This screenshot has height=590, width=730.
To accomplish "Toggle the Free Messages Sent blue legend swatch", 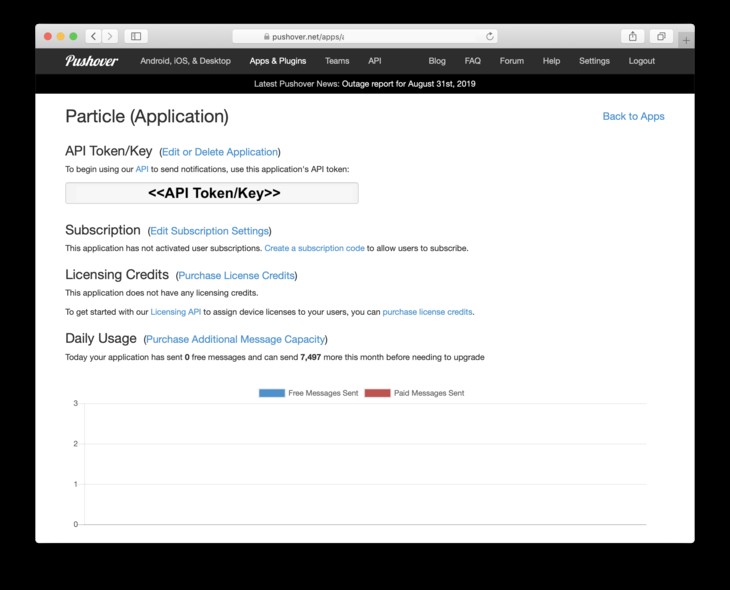I will (271, 393).
